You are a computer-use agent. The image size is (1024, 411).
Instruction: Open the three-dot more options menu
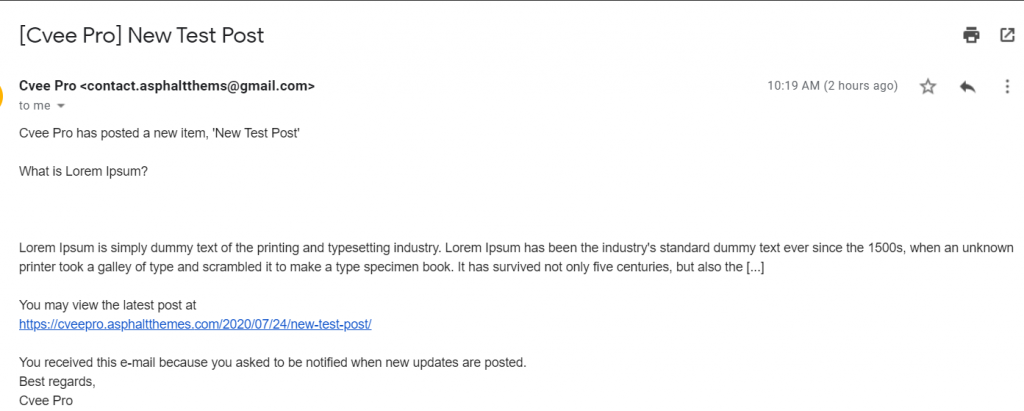pos(1007,86)
